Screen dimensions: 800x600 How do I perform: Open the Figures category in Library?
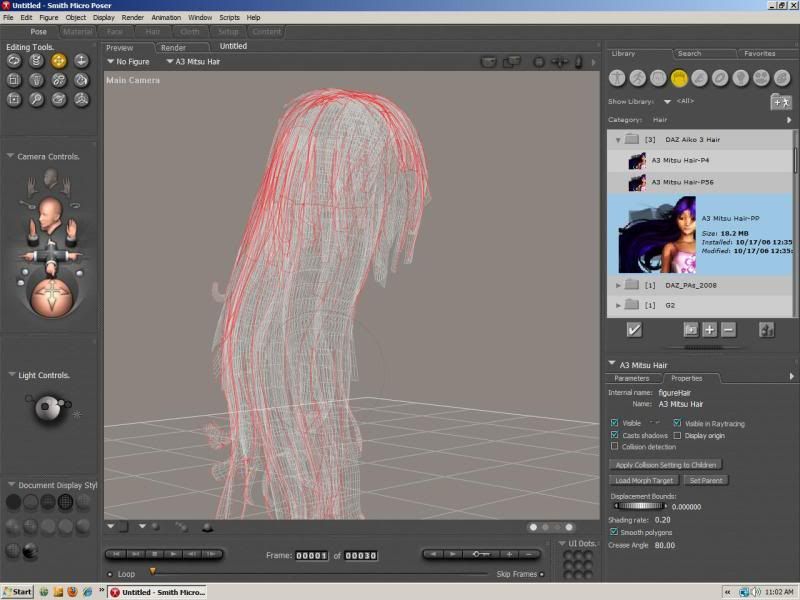pyautogui.click(x=617, y=77)
